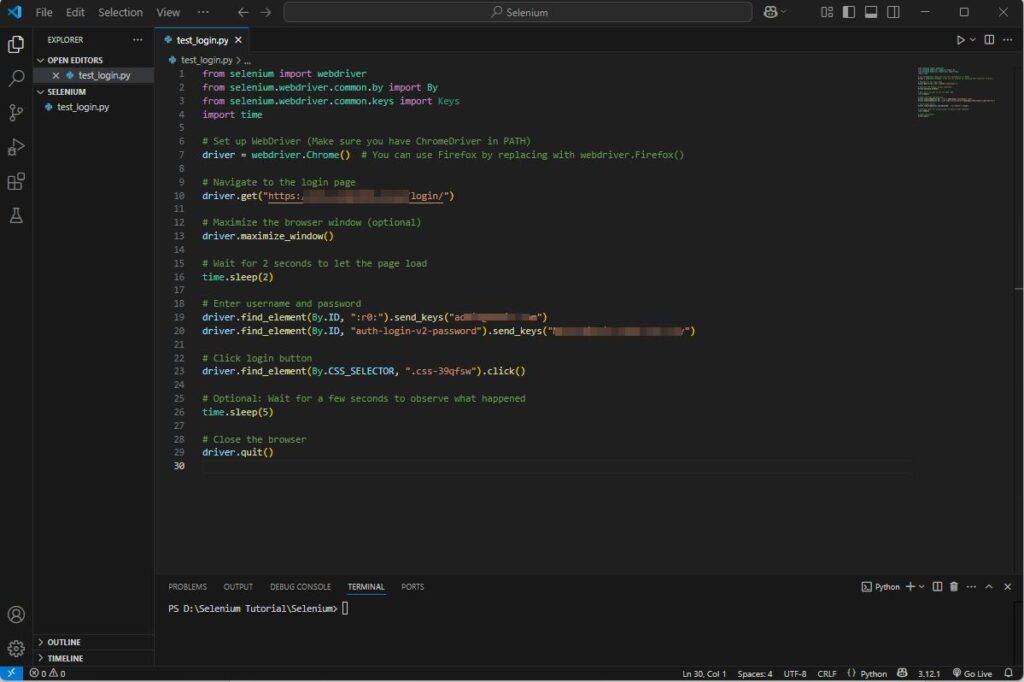Open the Testing view in Activity Bar
1024x682 pixels.
click(x=14, y=214)
